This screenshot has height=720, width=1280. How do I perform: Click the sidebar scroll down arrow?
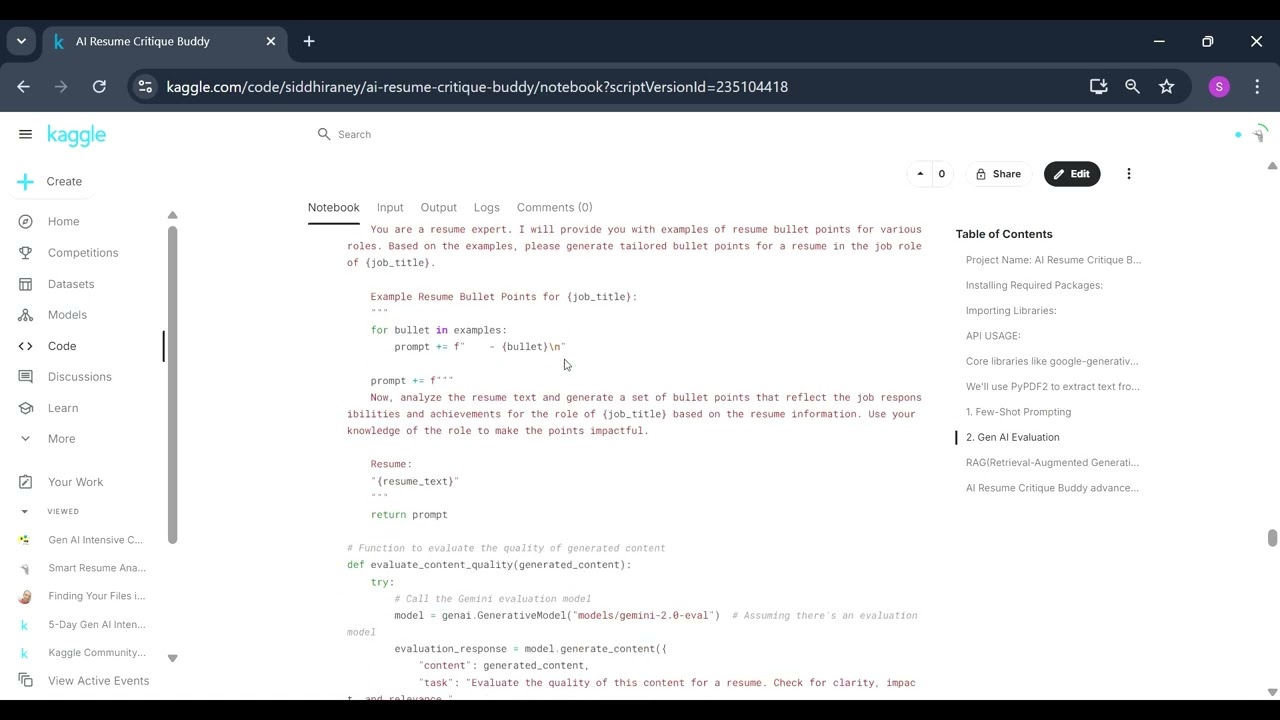tap(172, 658)
